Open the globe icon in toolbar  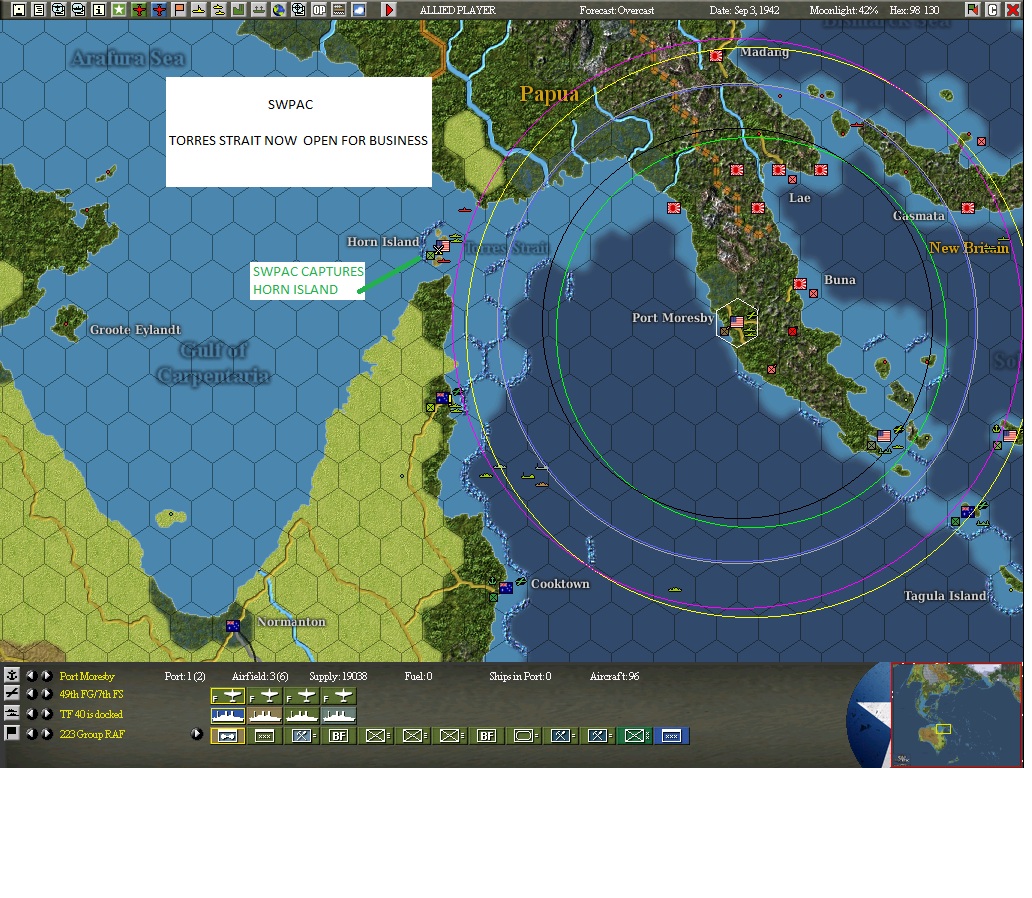[278, 10]
